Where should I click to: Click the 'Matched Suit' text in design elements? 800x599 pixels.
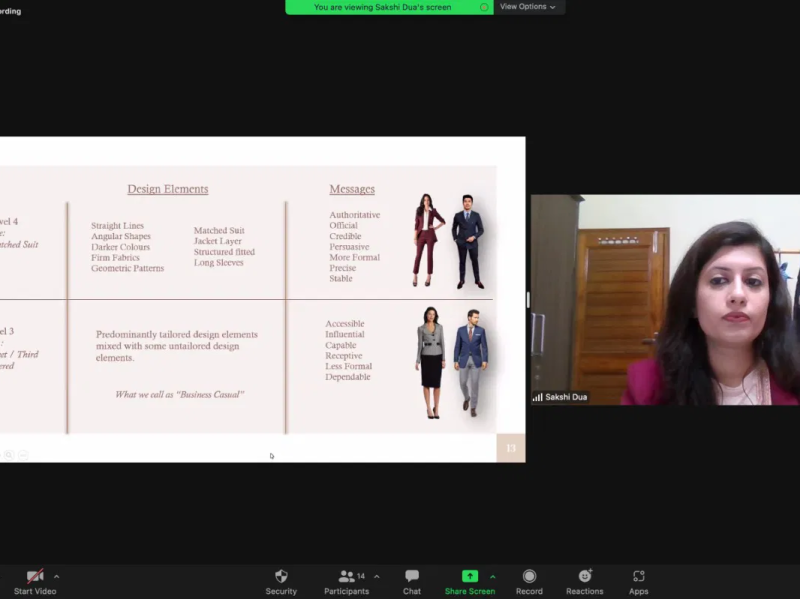pos(219,230)
